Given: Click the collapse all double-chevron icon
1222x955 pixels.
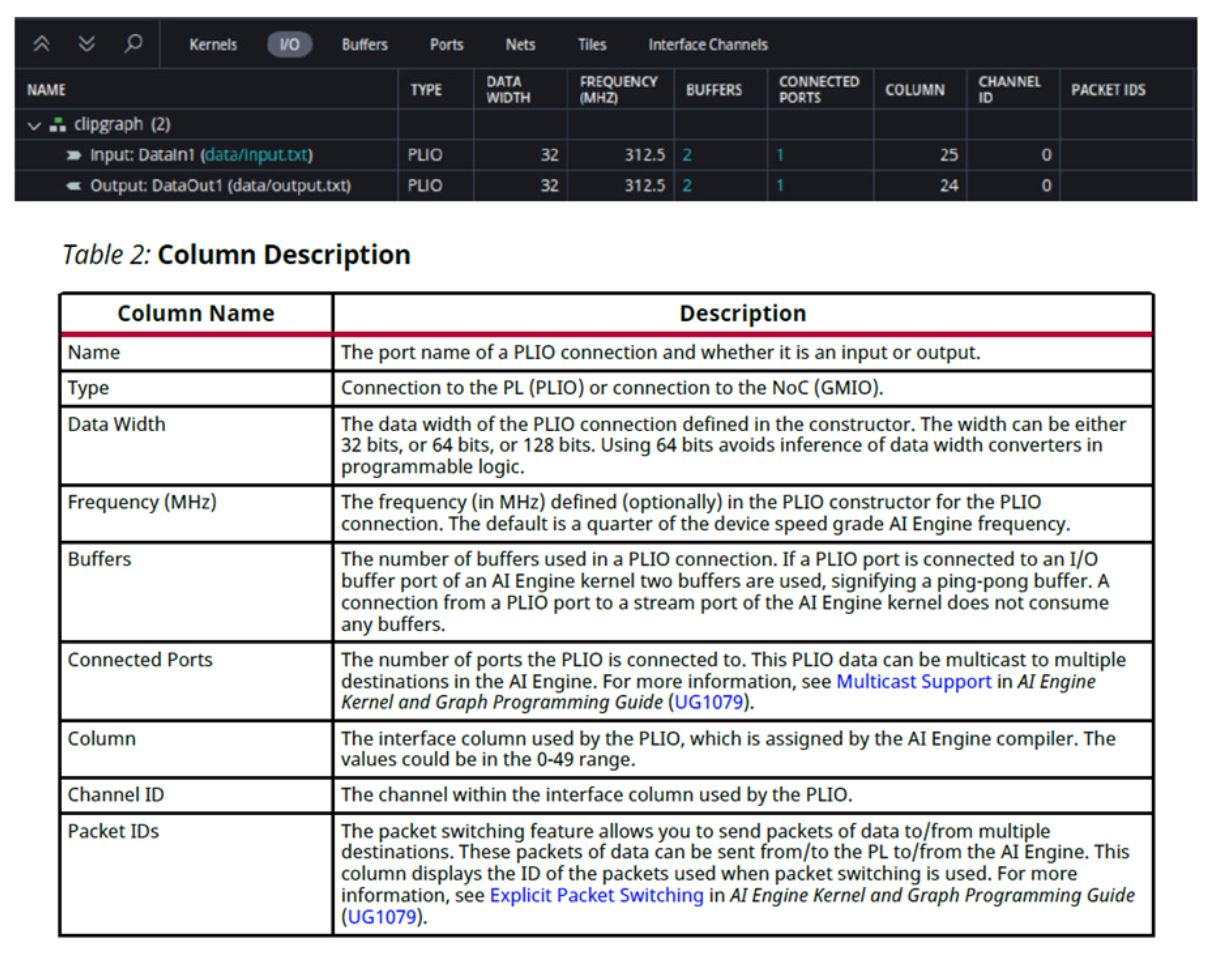Looking at the screenshot, I should pos(43,44).
